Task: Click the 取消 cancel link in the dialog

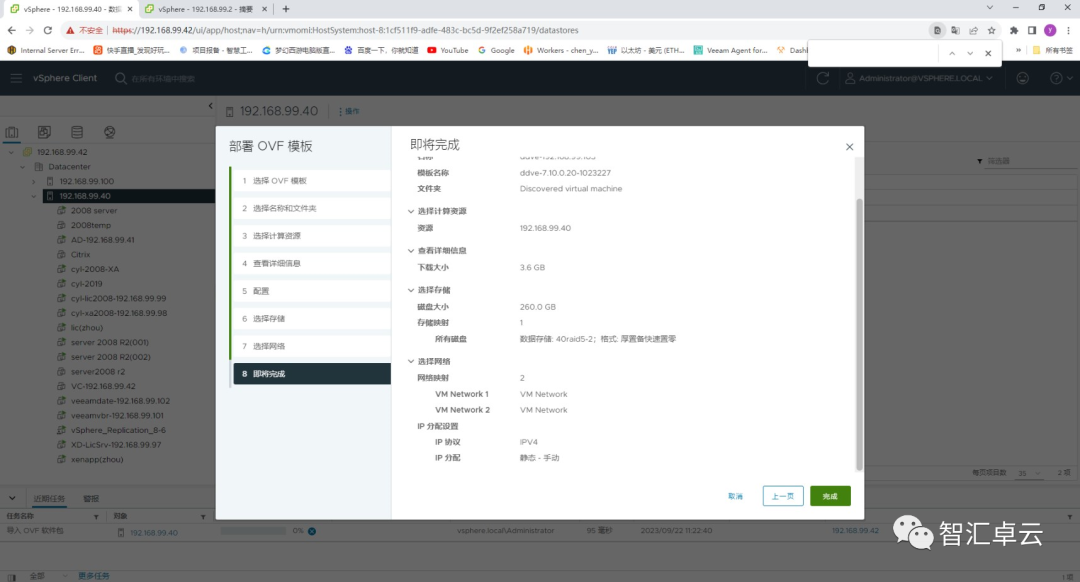Action: coord(736,496)
